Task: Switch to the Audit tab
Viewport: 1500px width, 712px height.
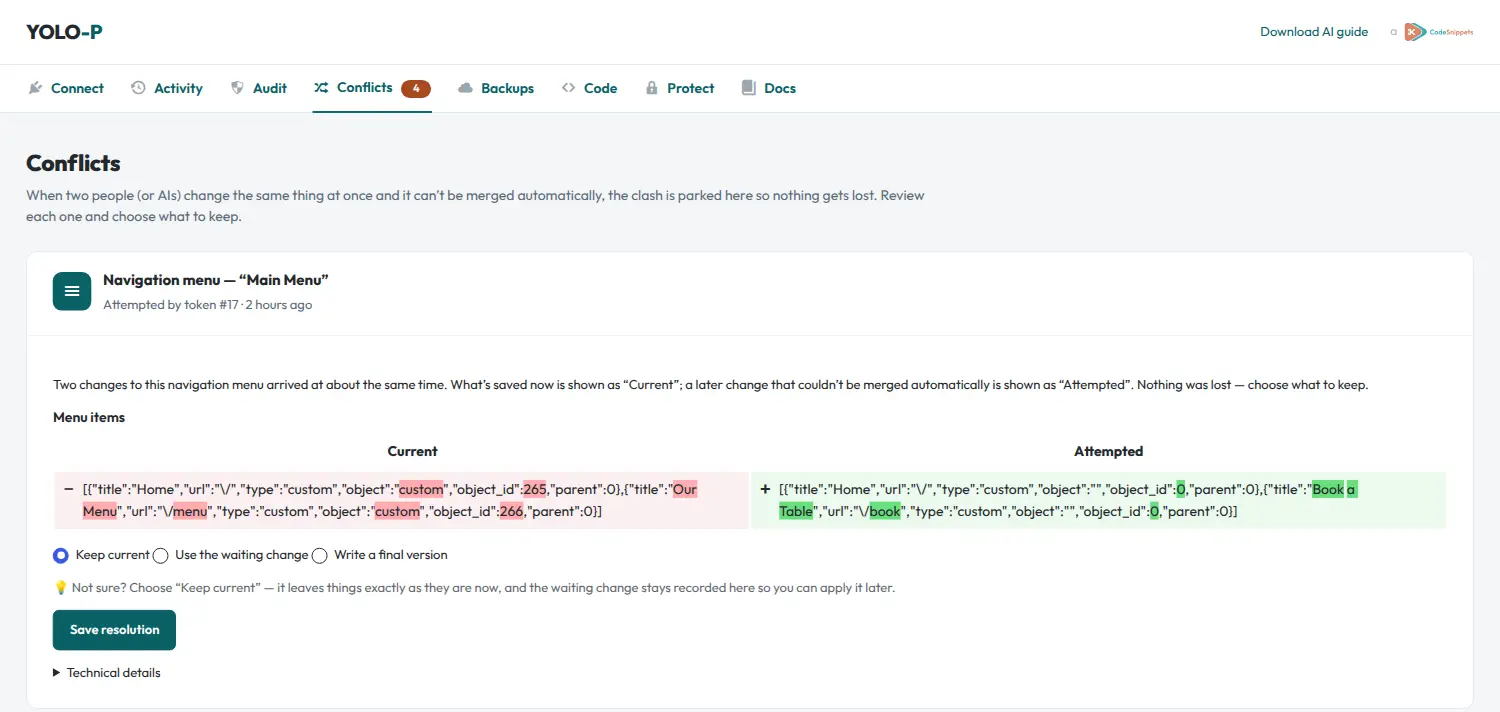Action: coord(259,88)
